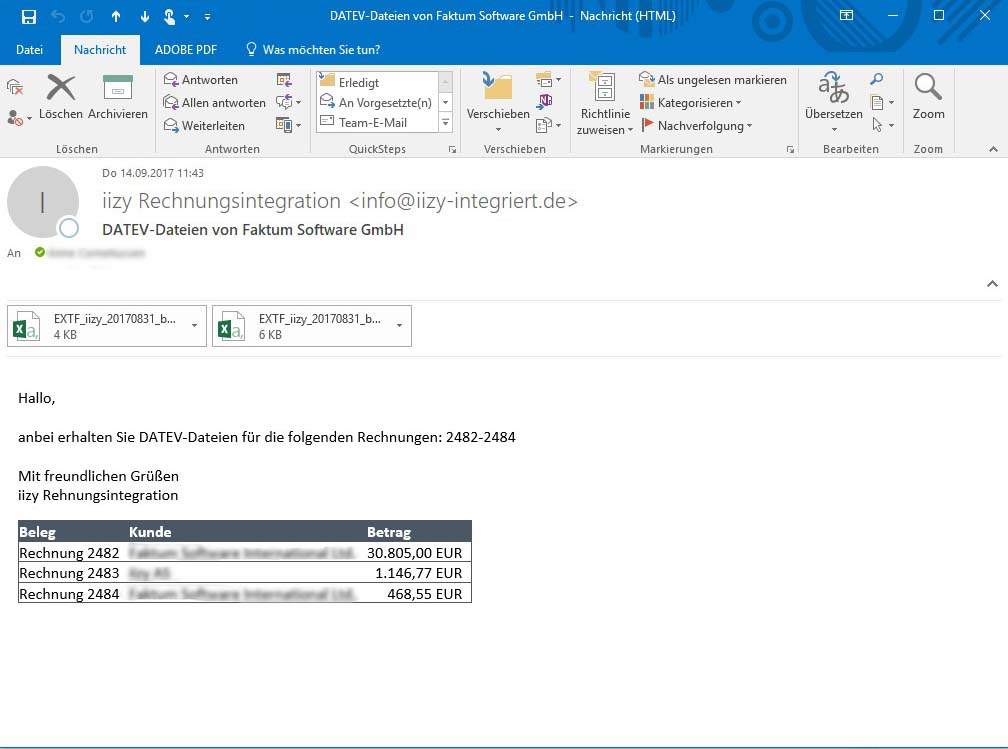Open the junk mail block dropdown
The image size is (1008, 749).
(x=19, y=118)
